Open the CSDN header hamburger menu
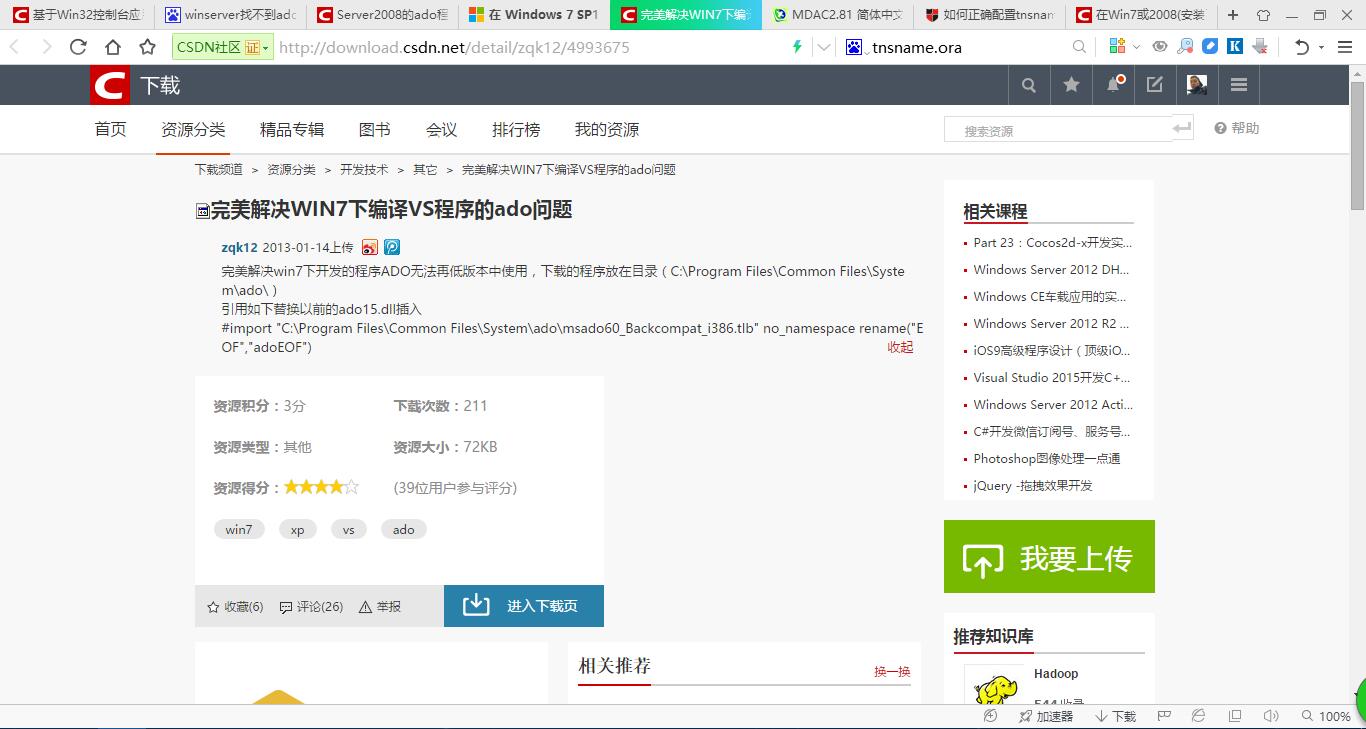Screen dimensions: 1366x729 (x=1239, y=85)
